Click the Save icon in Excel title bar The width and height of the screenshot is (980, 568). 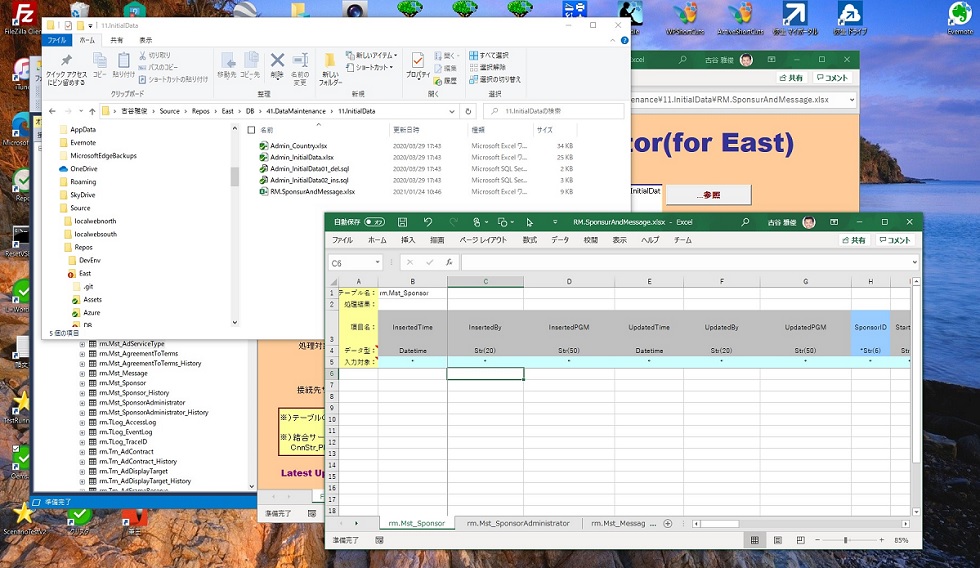pos(402,222)
